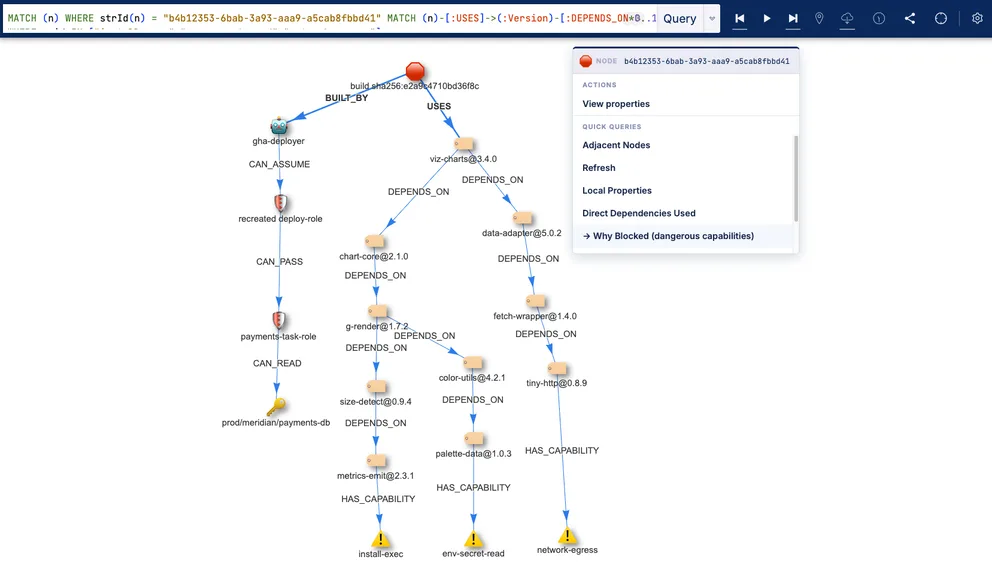Click HAS_CAPABILITY label above env-secret-read
Image resolution: width=992 pixels, height=575 pixels.
[473, 488]
